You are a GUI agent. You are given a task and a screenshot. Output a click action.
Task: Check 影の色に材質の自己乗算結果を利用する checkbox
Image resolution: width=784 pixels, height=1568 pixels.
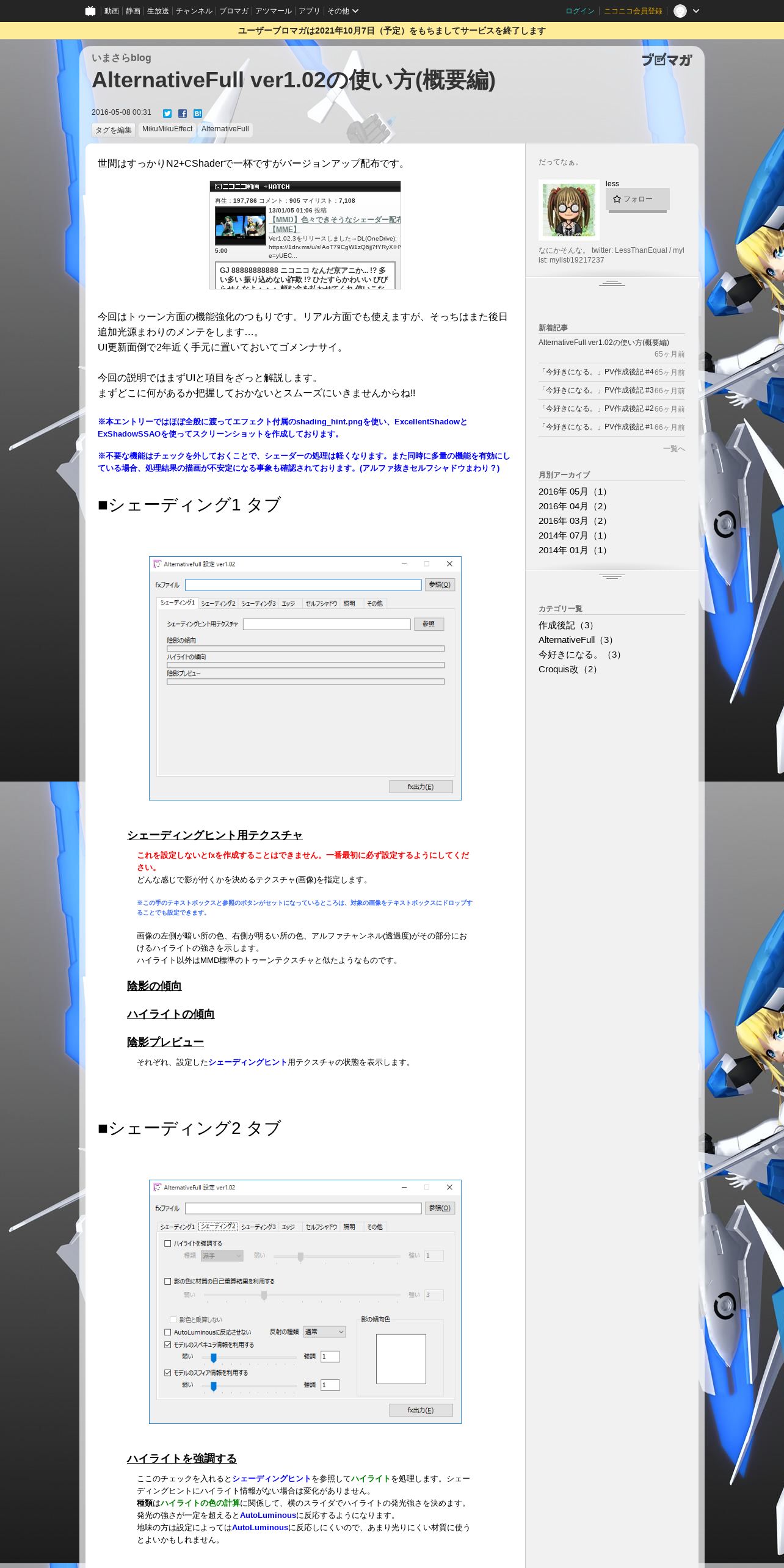coord(168,1281)
